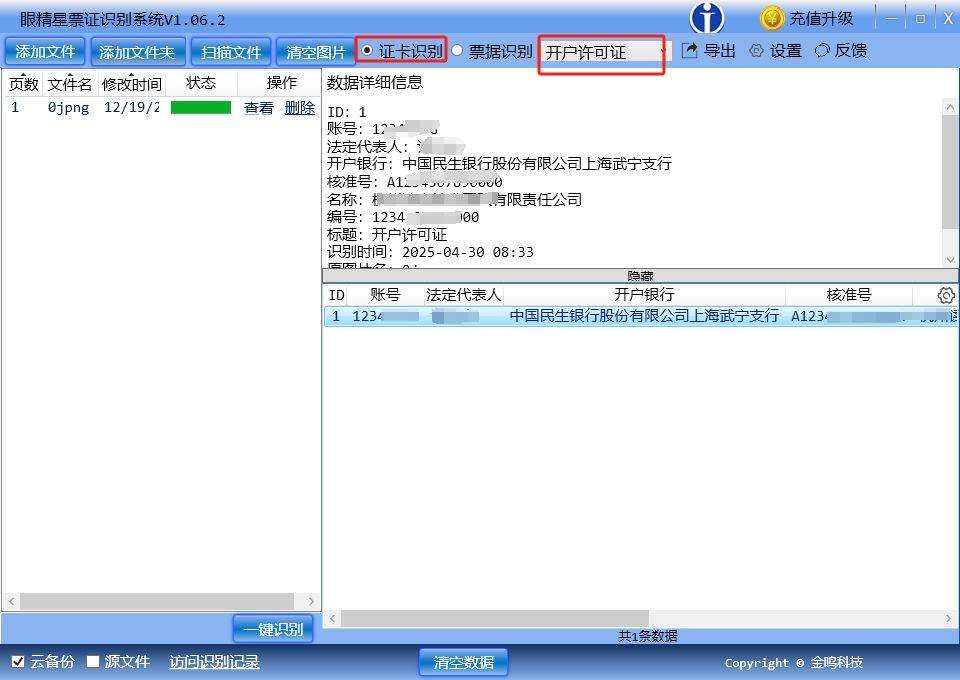Screen dimensions: 960x680
Task: Click 查看 link for 0jpng file
Action: (258, 108)
